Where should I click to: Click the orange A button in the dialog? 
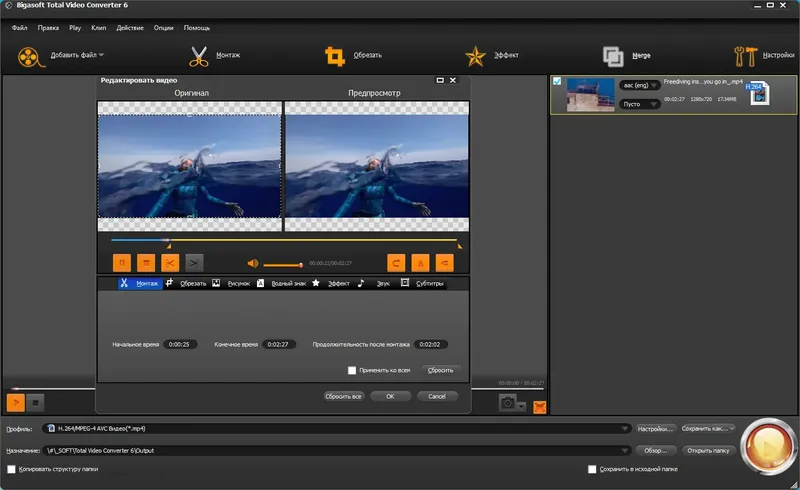pyautogui.click(x=420, y=263)
